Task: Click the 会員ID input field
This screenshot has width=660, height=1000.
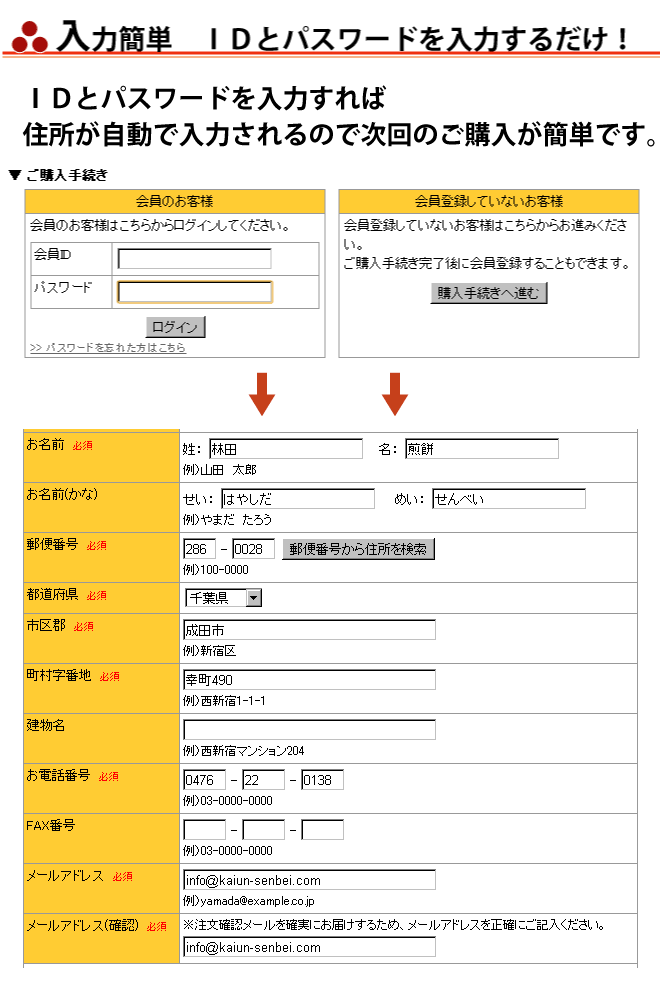Action: pos(194,258)
